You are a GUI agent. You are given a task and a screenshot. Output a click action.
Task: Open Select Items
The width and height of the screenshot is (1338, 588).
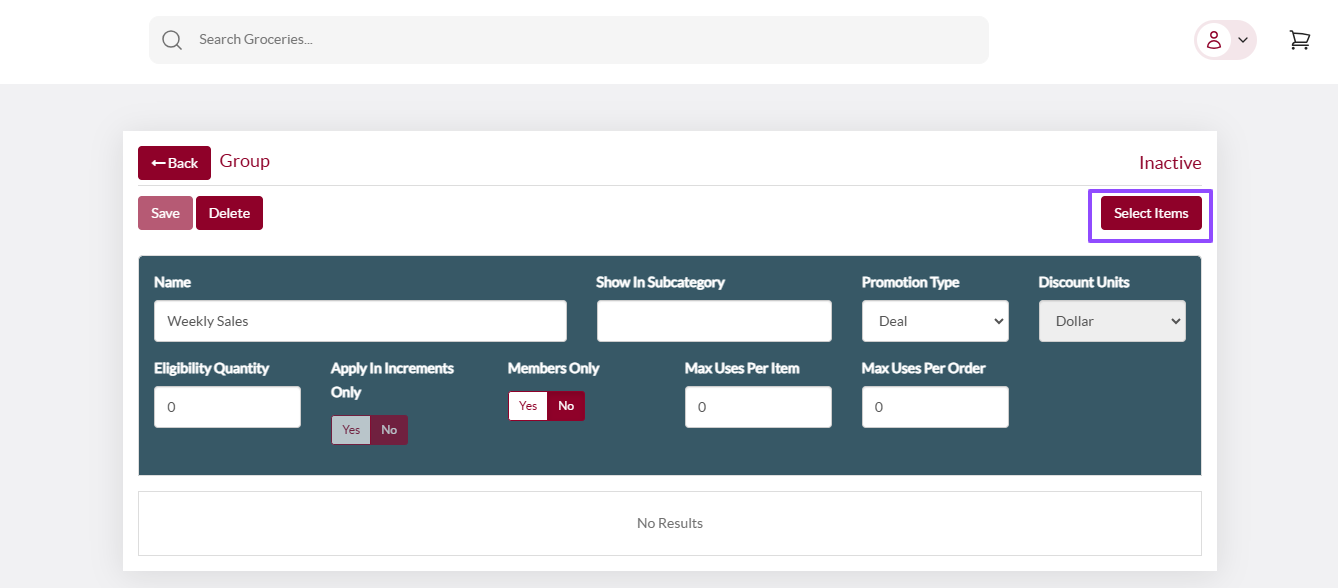[1151, 213]
